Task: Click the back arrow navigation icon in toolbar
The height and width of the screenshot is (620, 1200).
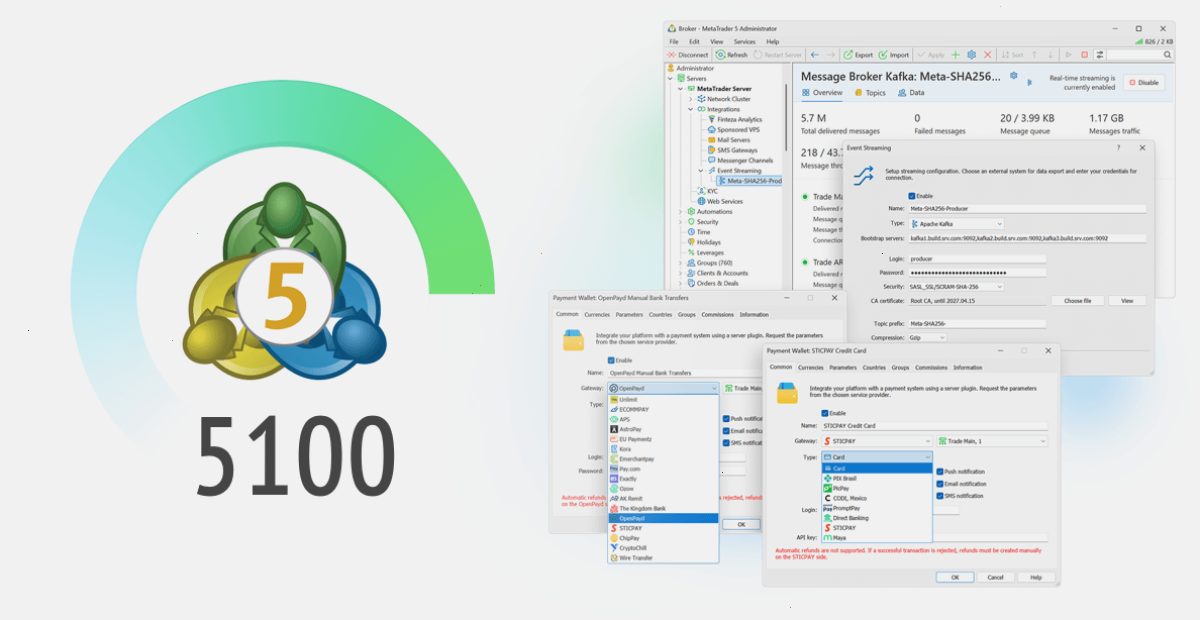Action: pyautogui.click(x=815, y=55)
